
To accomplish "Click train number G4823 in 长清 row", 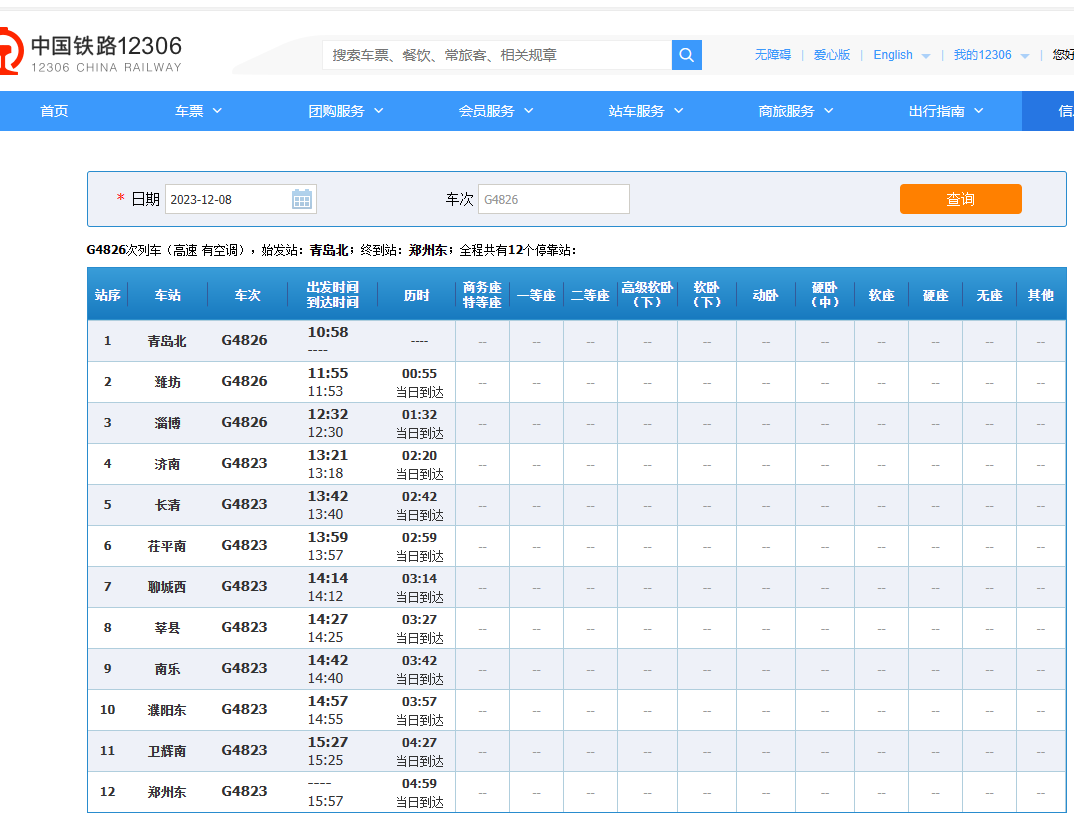I will point(244,505).
